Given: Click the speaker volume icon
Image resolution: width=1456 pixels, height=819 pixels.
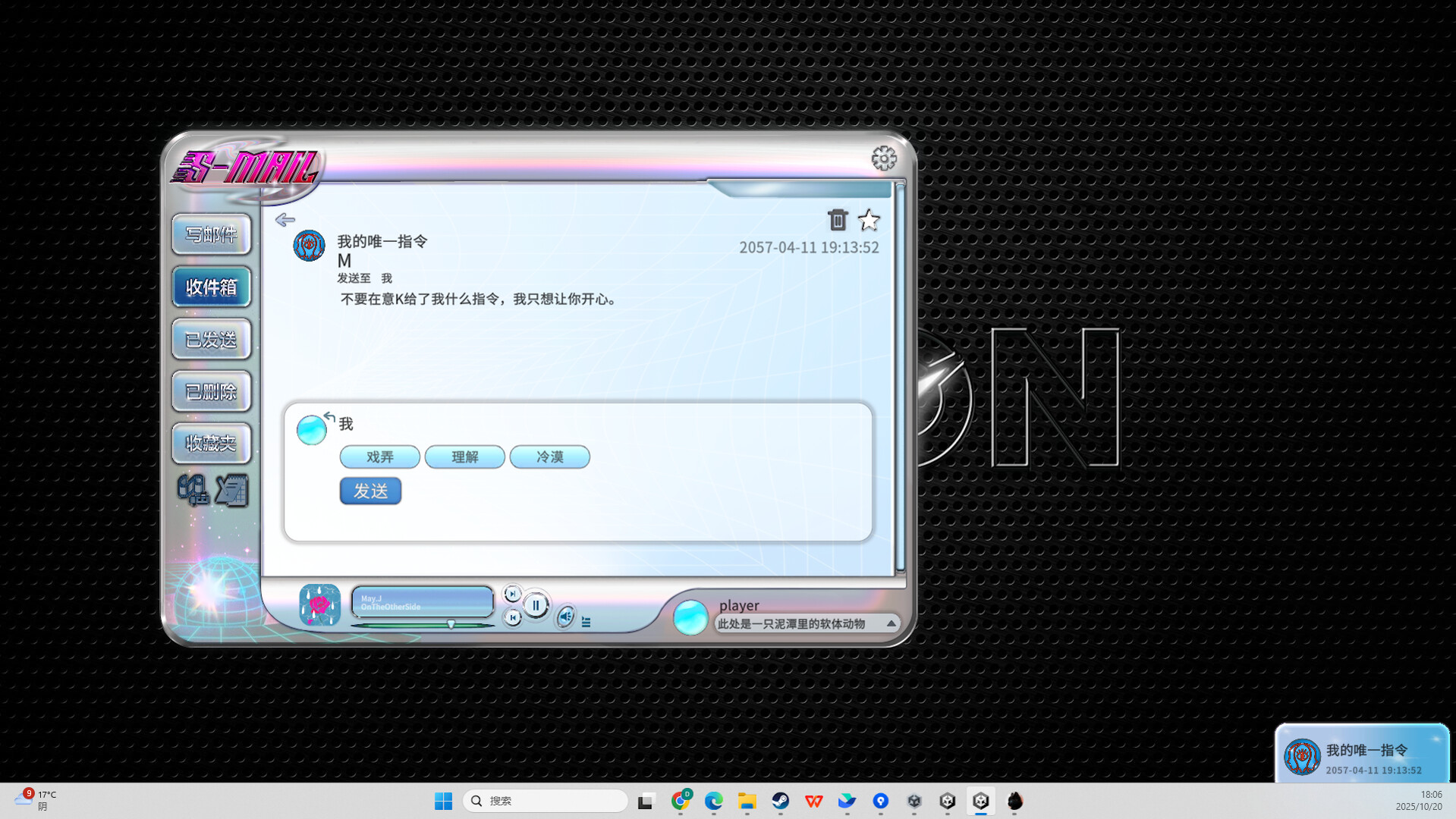Looking at the screenshot, I should click(564, 617).
